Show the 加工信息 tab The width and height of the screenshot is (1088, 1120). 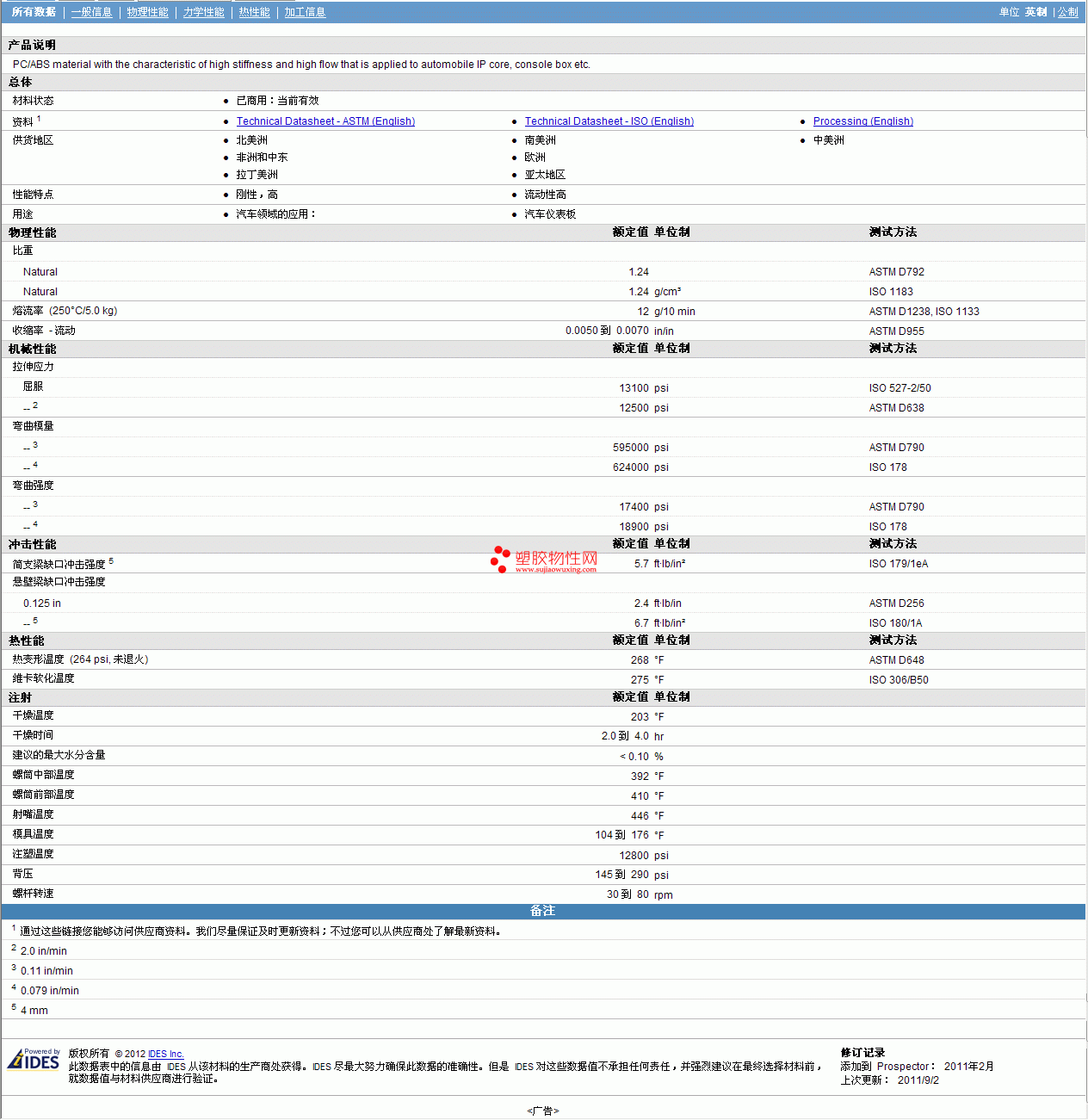[x=305, y=12]
